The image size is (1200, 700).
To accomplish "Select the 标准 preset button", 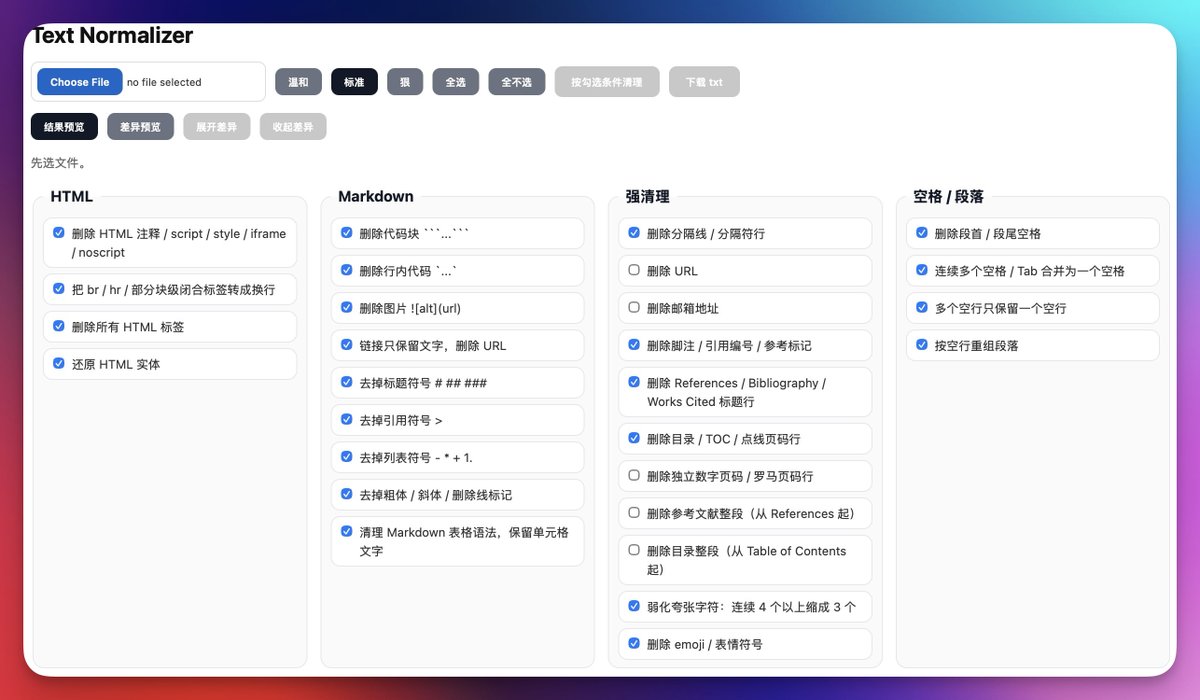I will click(x=354, y=82).
